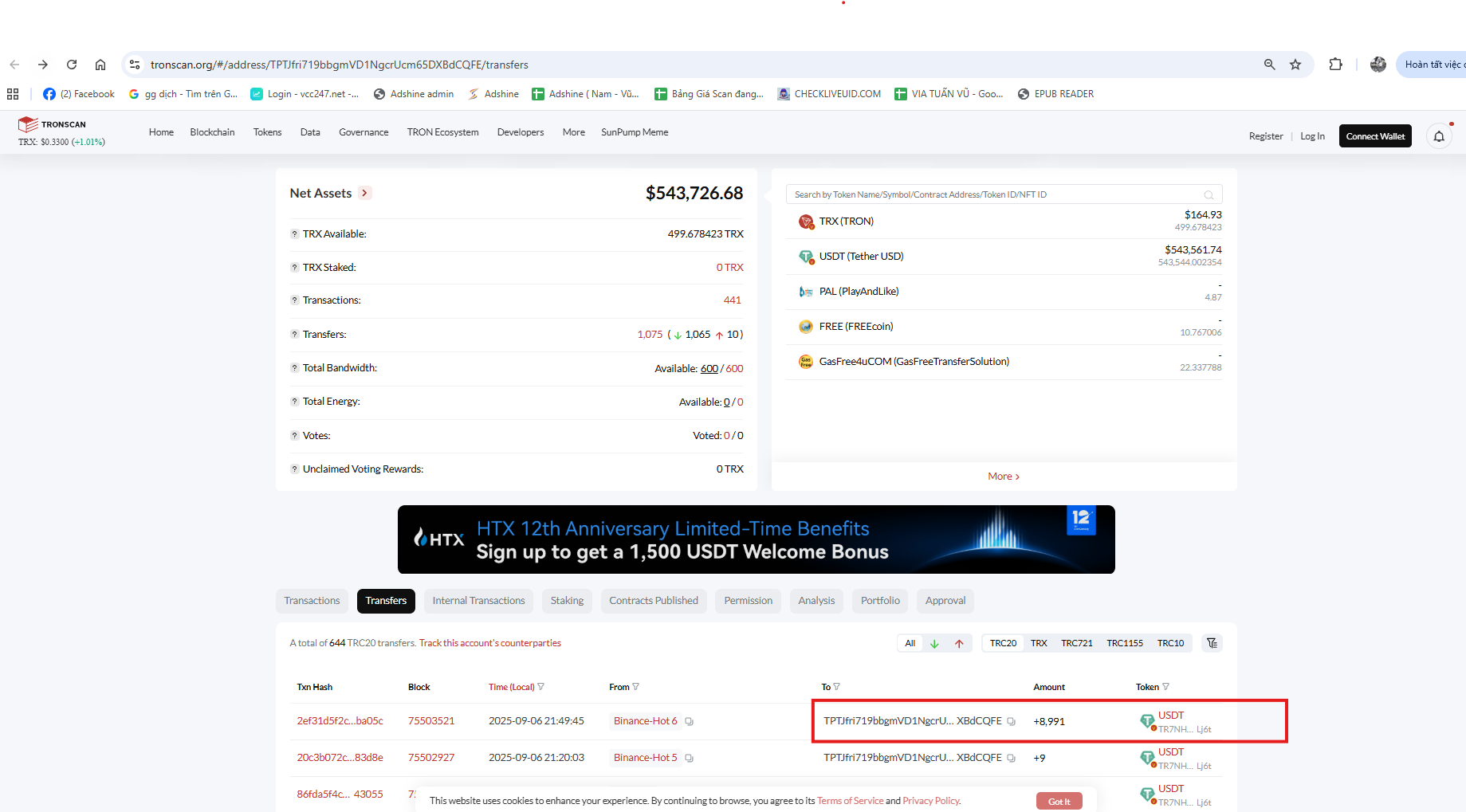The width and height of the screenshot is (1466, 812).
Task: Open the HTX 12th Anniversary banner
Action: [x=756, y=539]
